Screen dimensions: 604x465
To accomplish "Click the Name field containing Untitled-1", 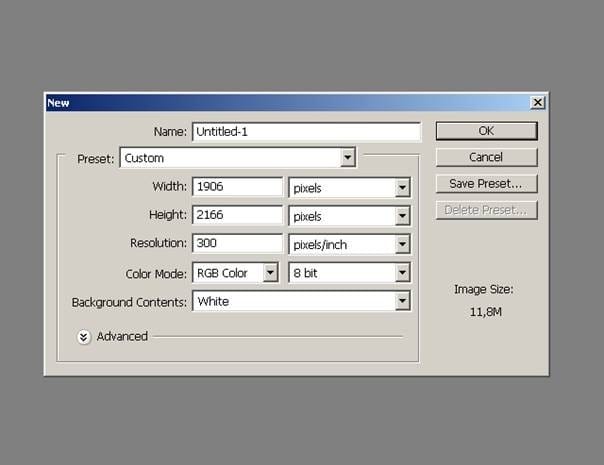I will tap(307, 132).
